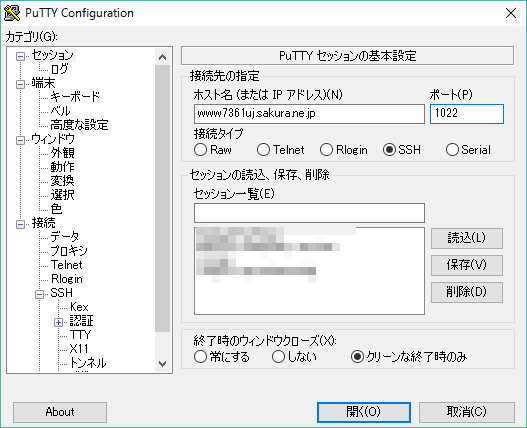This screenshot has height=428, width=527.
Task: Select the ウィンドウ category label
Action: pos(53,139)
